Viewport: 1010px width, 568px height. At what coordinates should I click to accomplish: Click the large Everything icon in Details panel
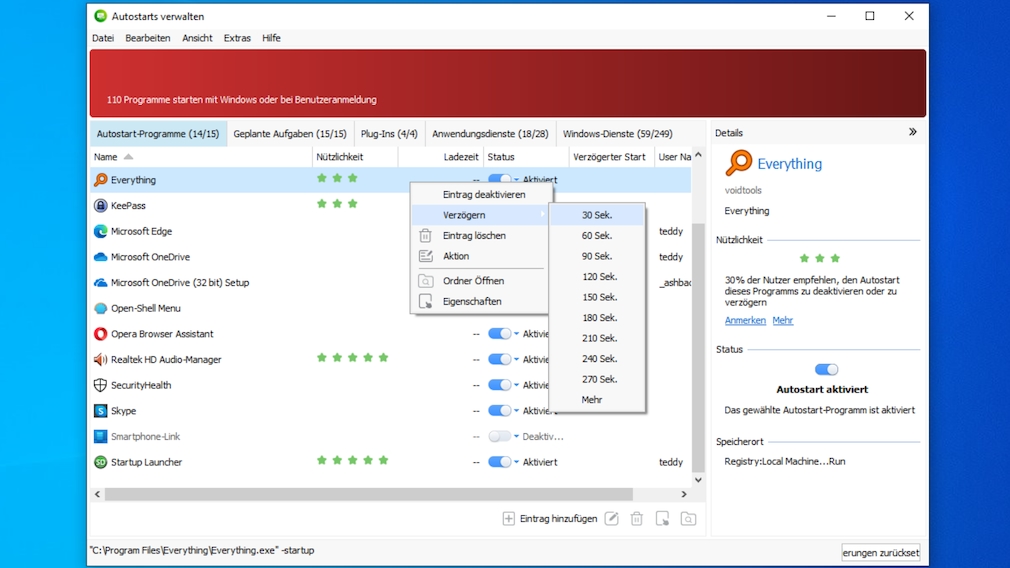click(739, 163)
